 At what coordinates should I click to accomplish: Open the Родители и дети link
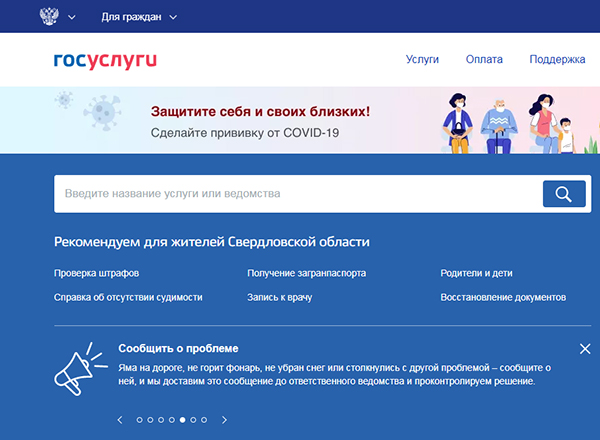pos(476,273)
